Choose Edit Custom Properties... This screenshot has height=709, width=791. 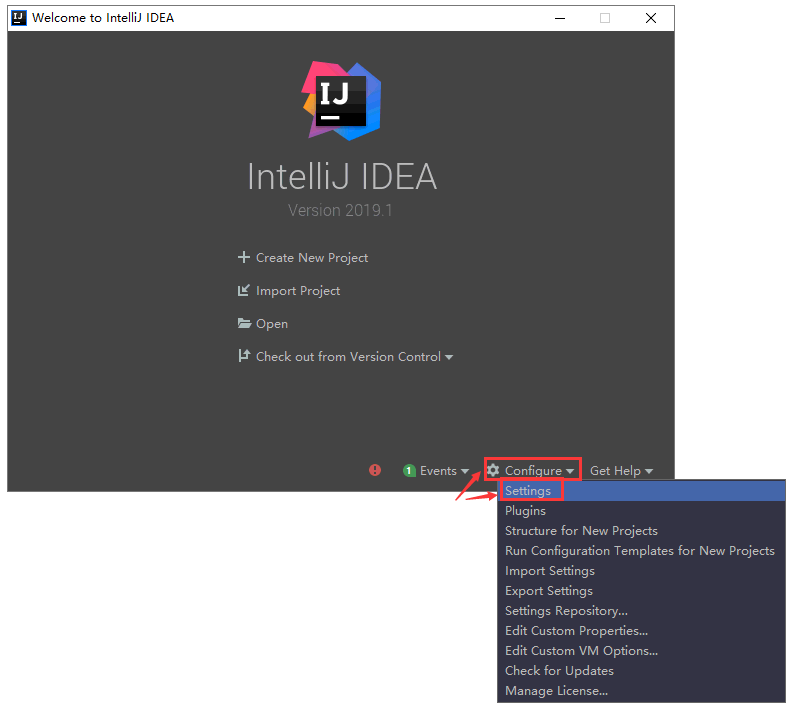pyautogui.click(x=641, y=631)
